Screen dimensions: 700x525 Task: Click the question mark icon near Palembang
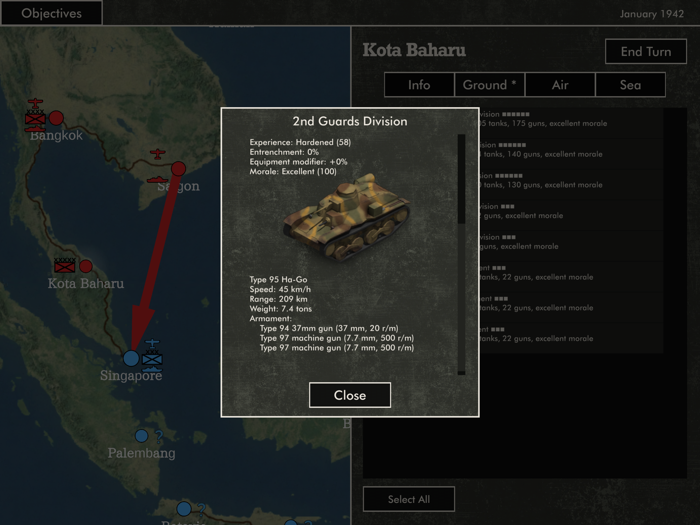[158, 436]
